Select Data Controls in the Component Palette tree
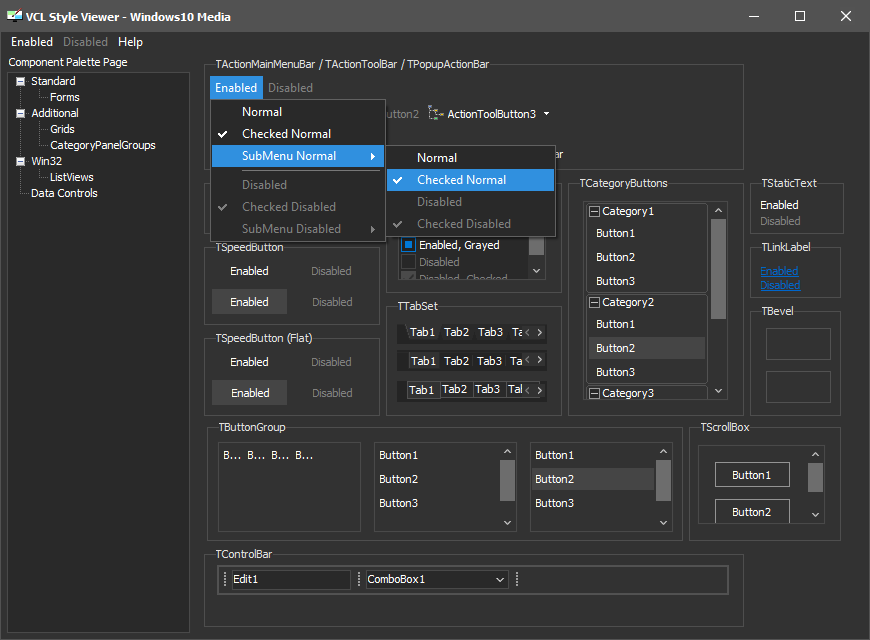 64,193
